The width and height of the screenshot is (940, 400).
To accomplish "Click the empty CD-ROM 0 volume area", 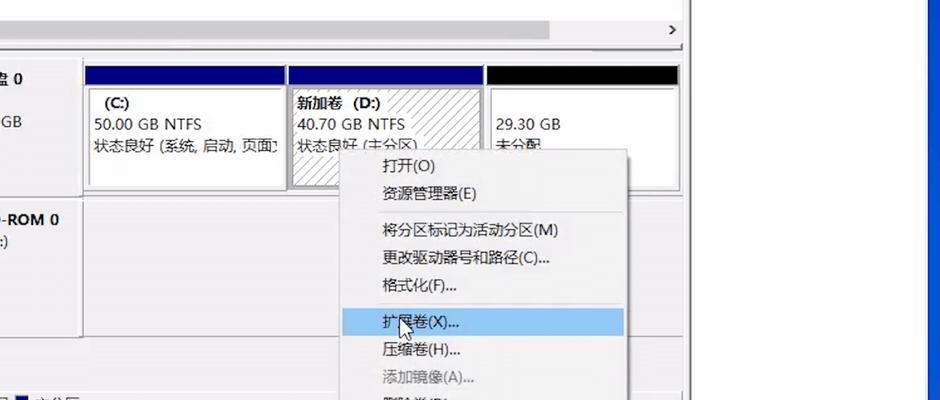I will tap(211, 267).
